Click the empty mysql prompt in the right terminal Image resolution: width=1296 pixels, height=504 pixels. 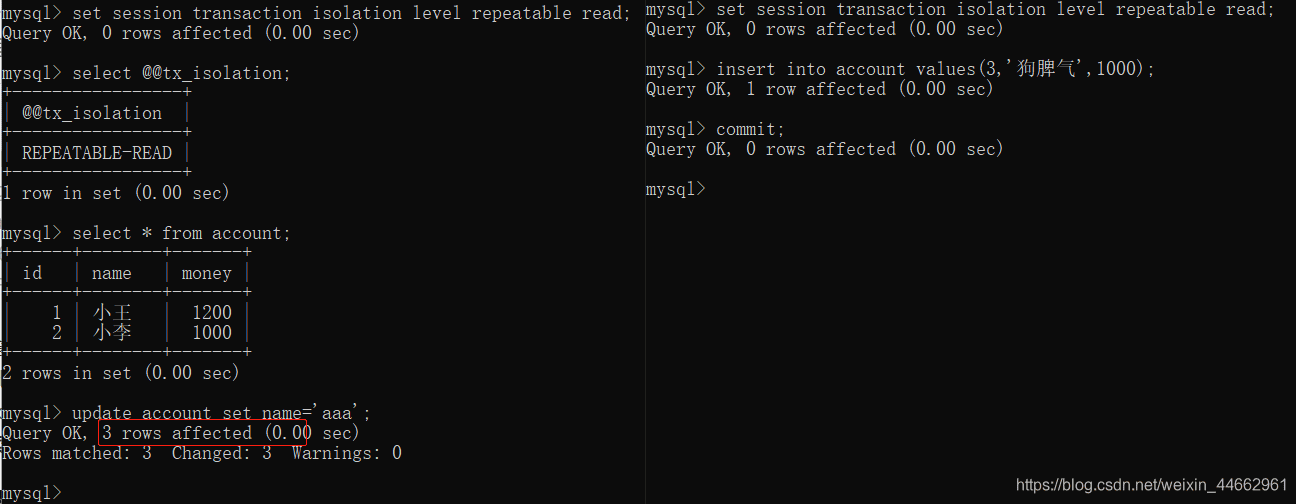[676, 189]
